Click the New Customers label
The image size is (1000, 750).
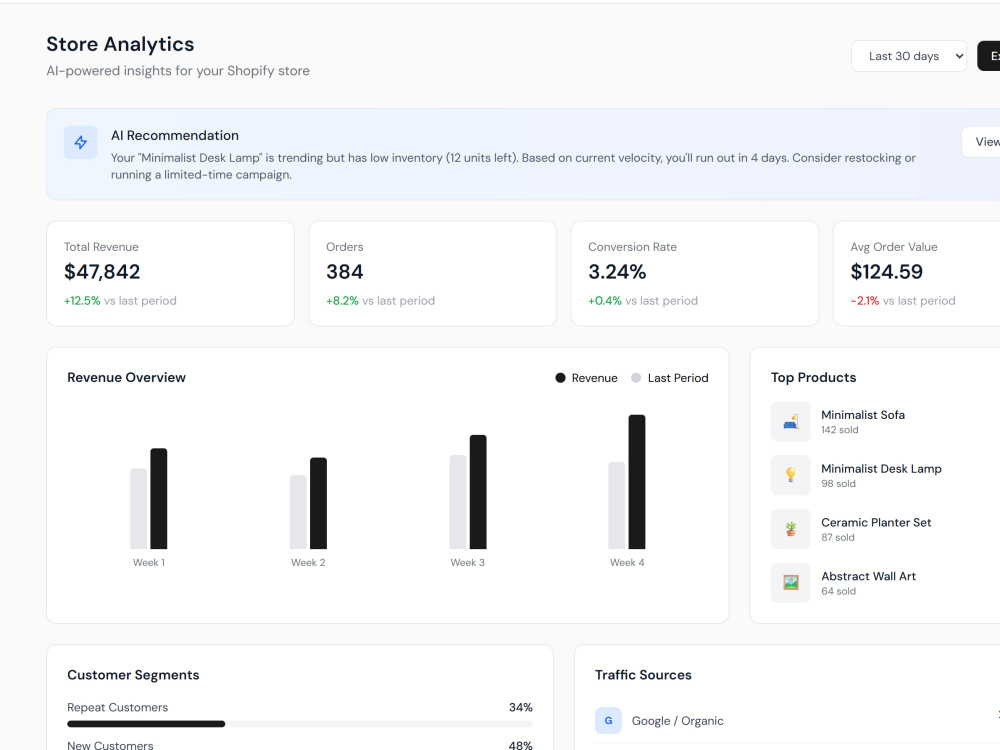110,745
